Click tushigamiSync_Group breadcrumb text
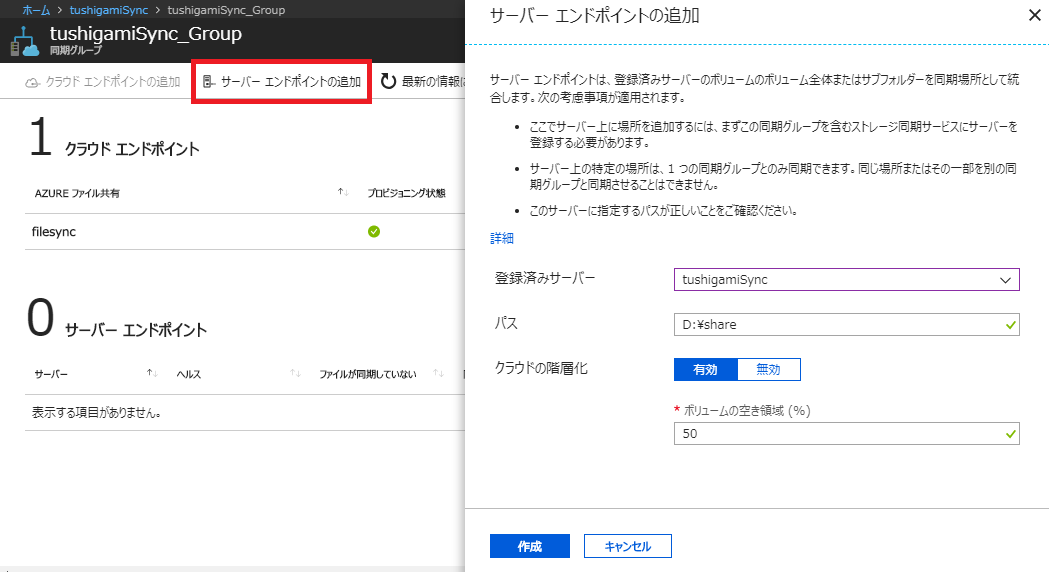The image size is (1049, 572). 226,10
